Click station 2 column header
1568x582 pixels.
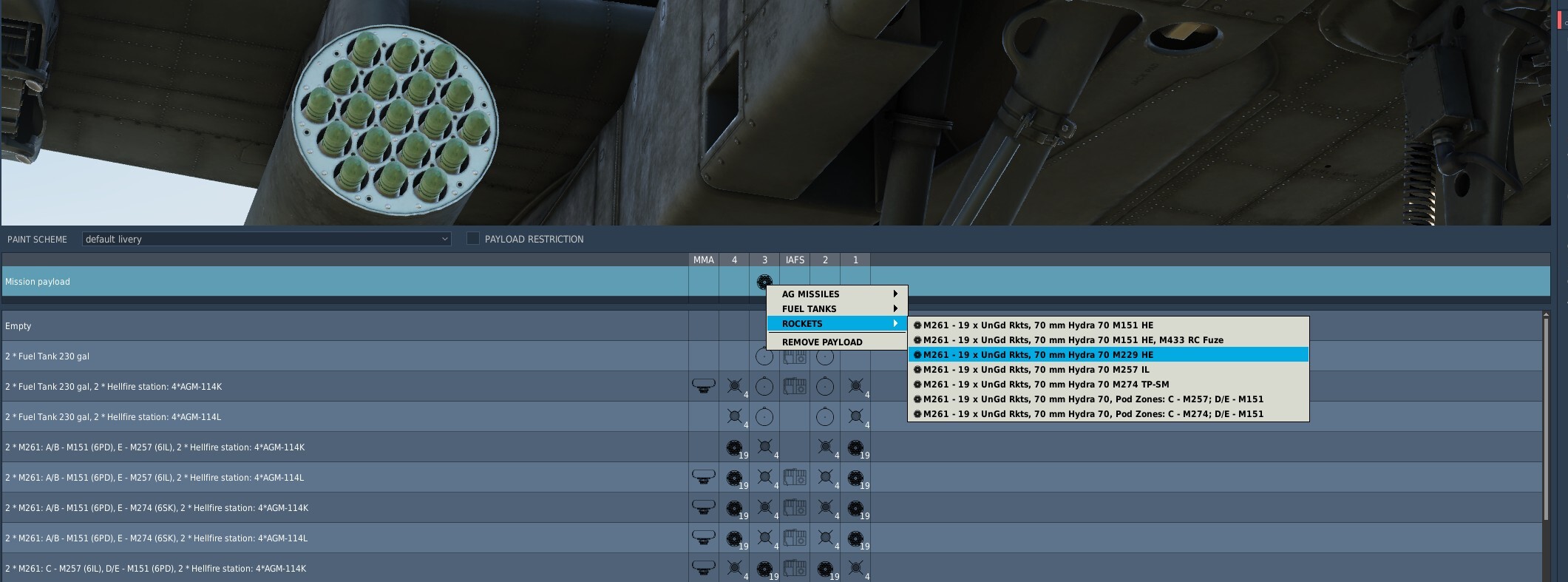pyautogui.click(x=825, y=260)
